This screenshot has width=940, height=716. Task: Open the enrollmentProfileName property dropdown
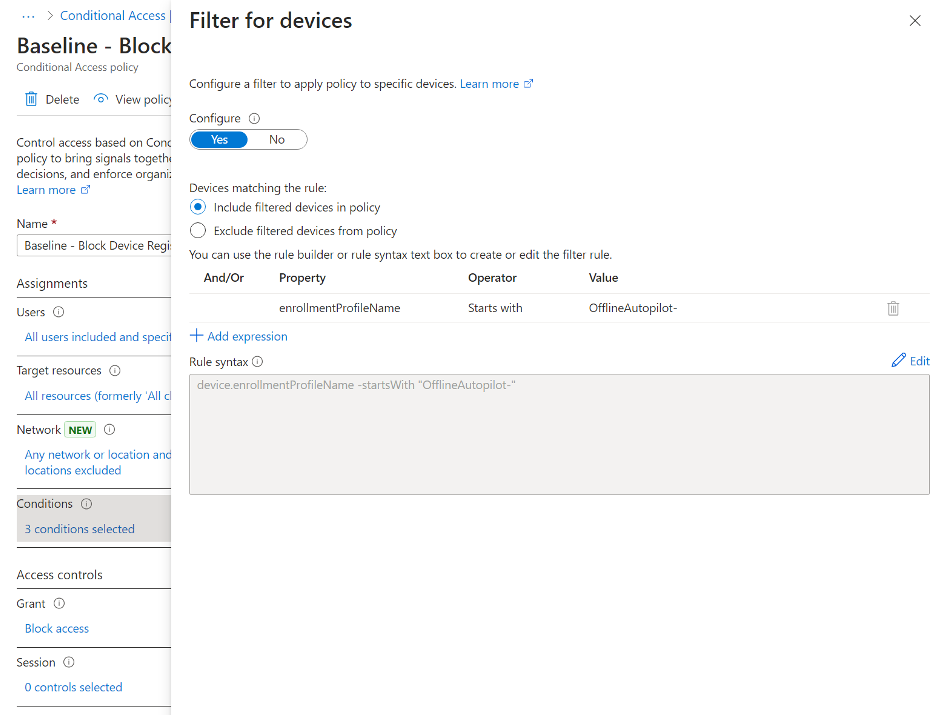340,308
